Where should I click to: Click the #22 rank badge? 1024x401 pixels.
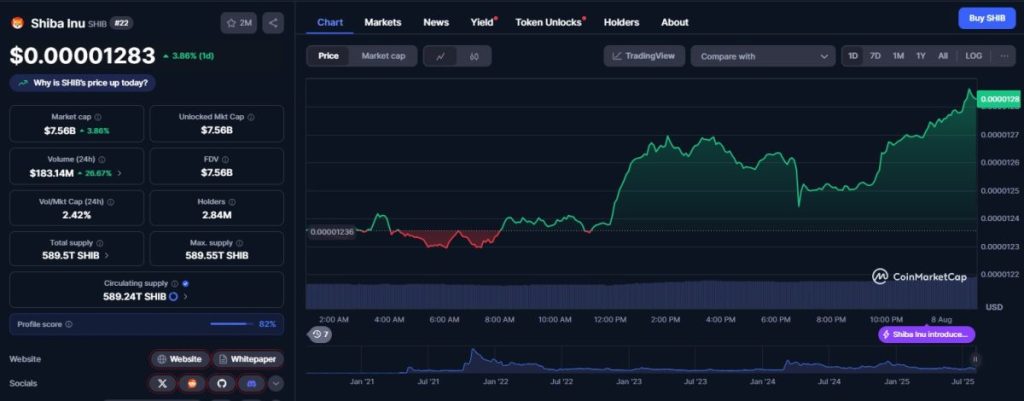121,23
